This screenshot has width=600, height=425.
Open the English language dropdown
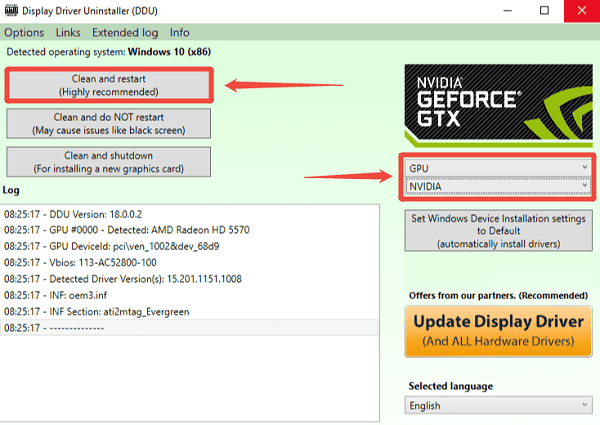(x=496, y=405)
